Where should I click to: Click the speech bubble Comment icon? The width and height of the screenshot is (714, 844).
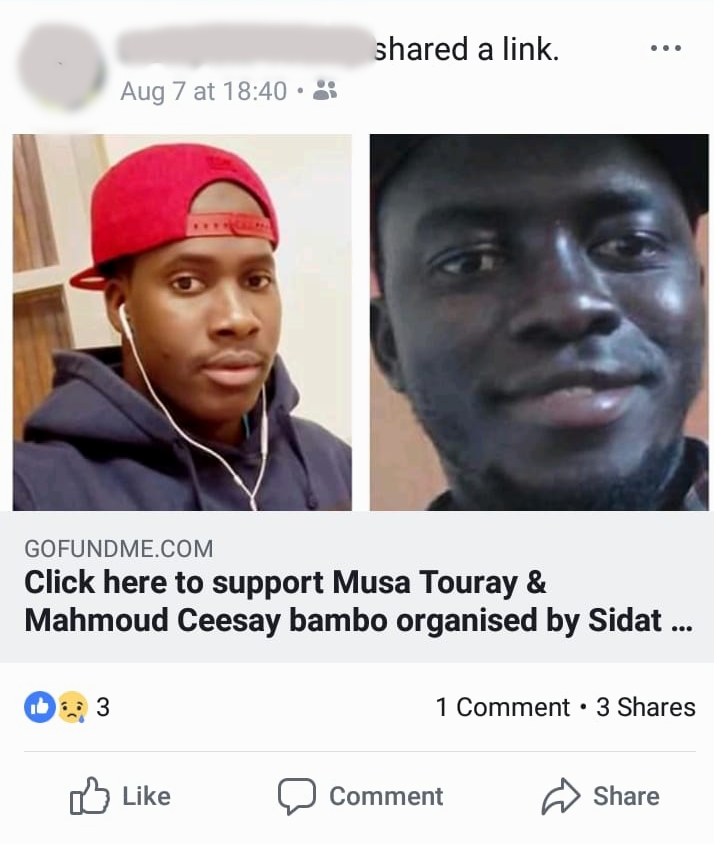coord(297,796)
